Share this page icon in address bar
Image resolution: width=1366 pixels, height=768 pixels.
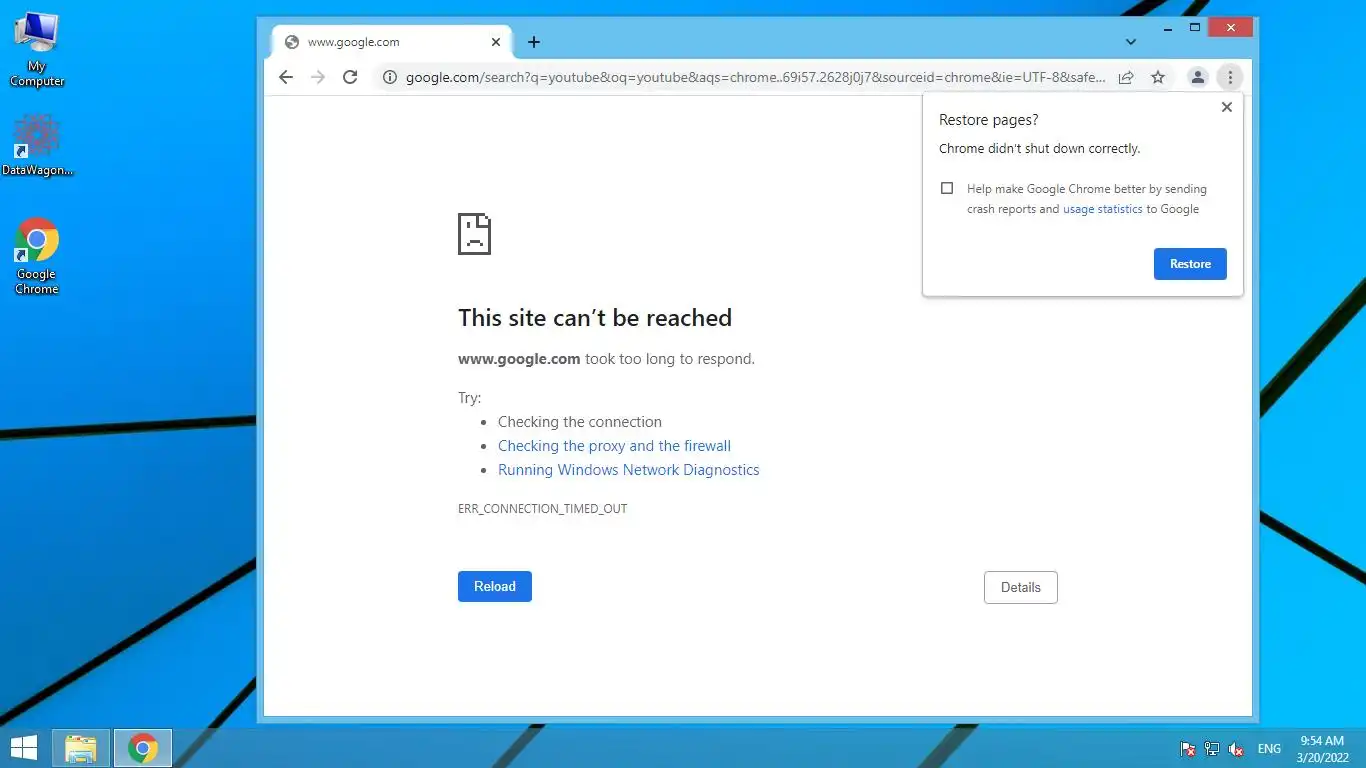[1126, 77]
